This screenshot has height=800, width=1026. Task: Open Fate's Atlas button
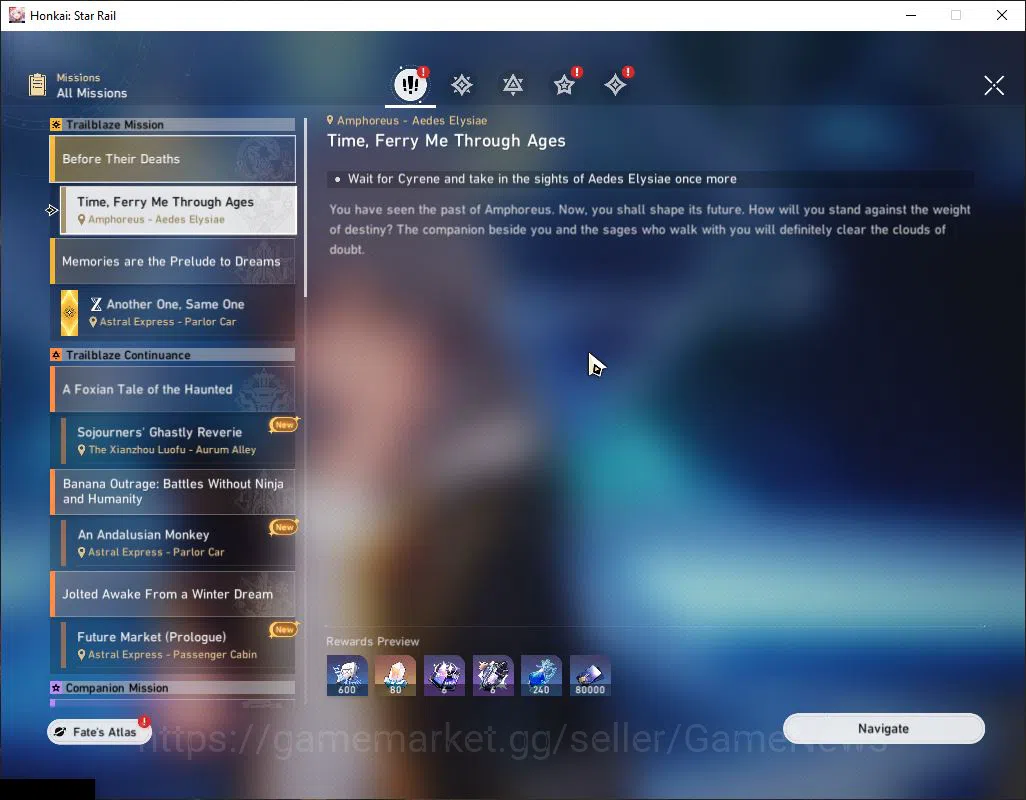[x=99, y=732]
